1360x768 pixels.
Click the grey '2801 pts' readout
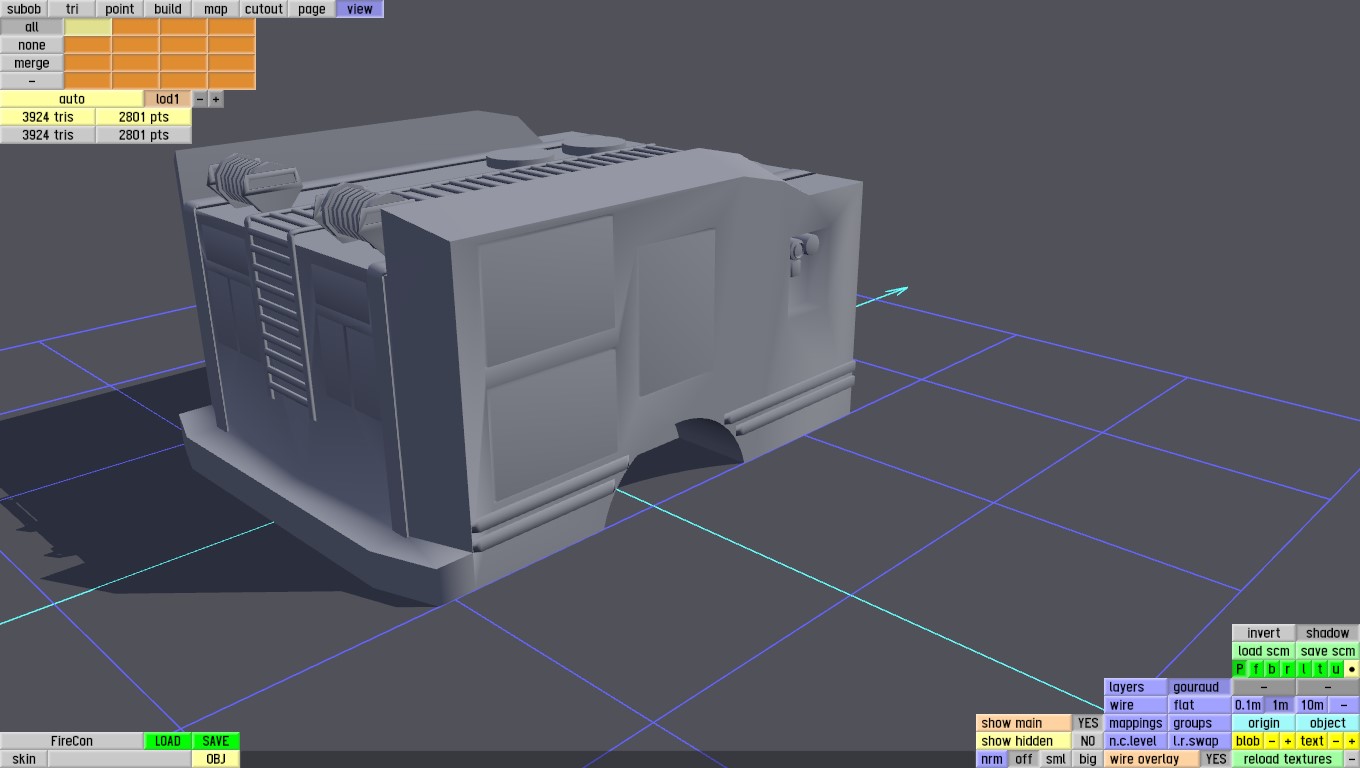pyautogui.click(x=144, y=135)
